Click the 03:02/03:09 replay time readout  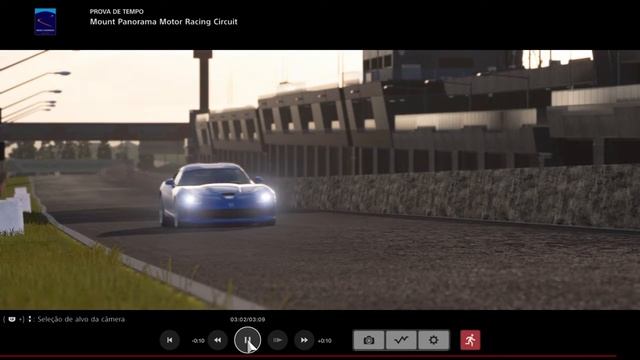pos(247,320)
